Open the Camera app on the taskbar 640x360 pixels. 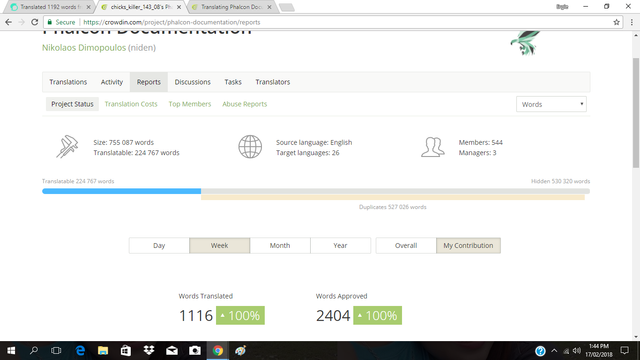coord(195,351)
